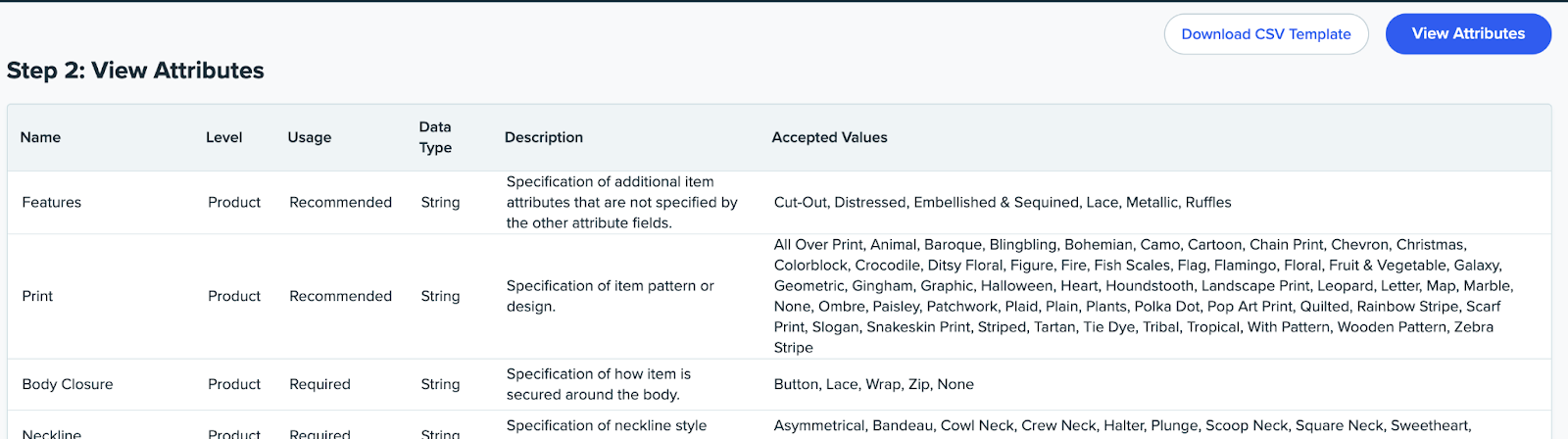Screen dimensions: 1568x439
Task: Click the Accepted Values column header
Action: 829,137
